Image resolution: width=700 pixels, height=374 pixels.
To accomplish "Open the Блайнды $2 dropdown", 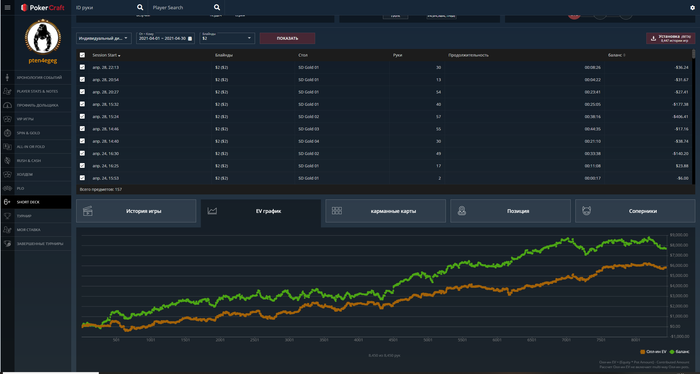I will [x=227, y=38].
